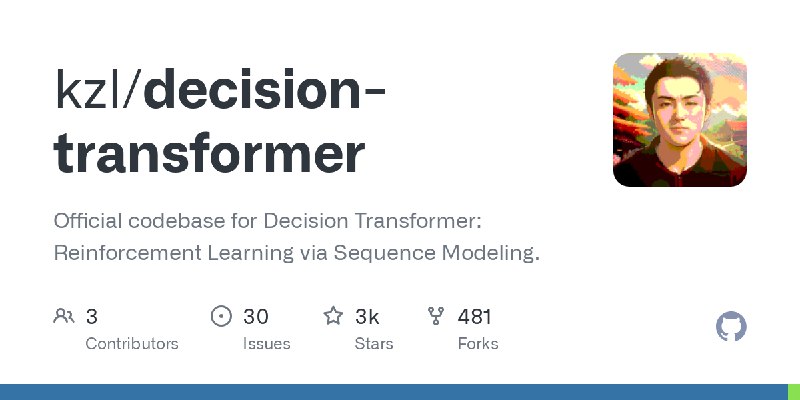Click the kzl owner name

[89, 91]
